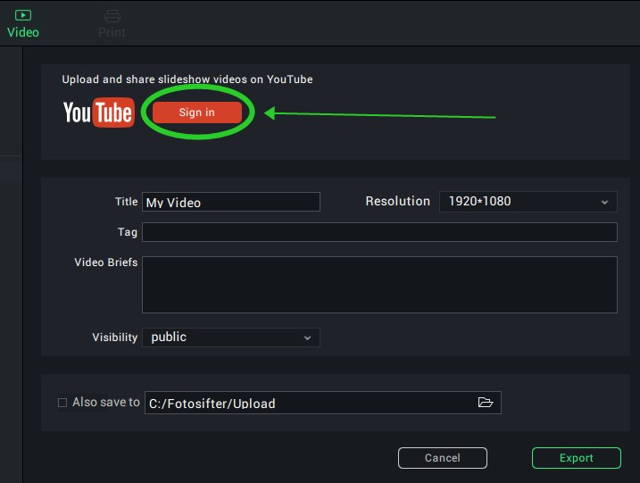The image size is (640, 483).
Task: Click the YouTube logo
Action: 99,112
